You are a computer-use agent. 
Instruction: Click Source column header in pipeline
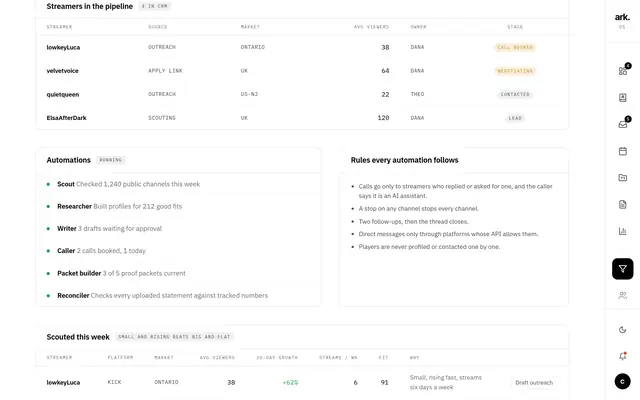(x=158, y=27)
